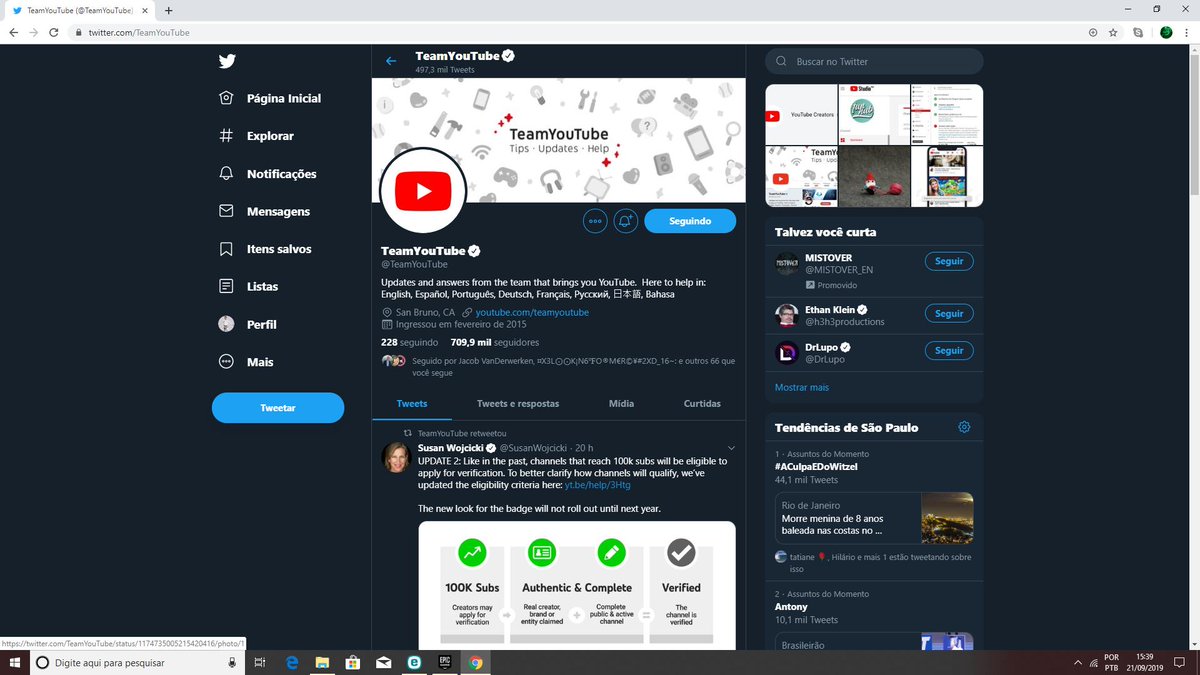Screen dimensions: 1200x675
Task: Switch to Tweets e respostas tab
Action: click(x=518, y=404)
